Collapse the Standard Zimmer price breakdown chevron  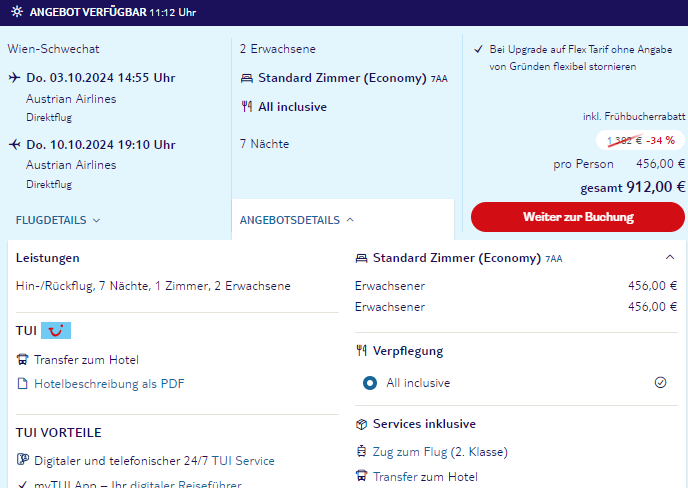[670, 257]
